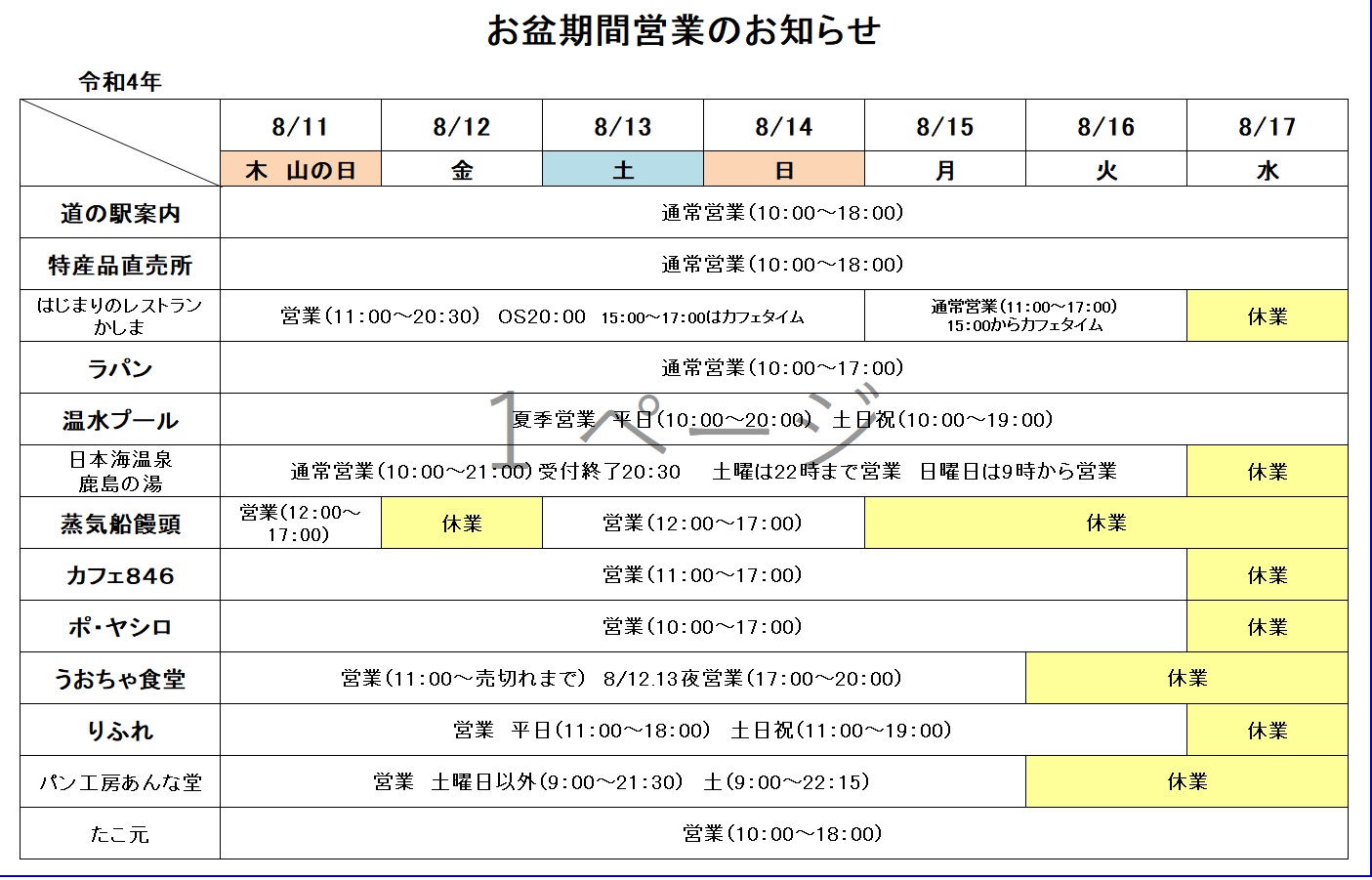The width and height of the screenshot is (1372, 880).
Task: Click 休業 in the 鹿島の湯 row
Action: point(1268,472)
